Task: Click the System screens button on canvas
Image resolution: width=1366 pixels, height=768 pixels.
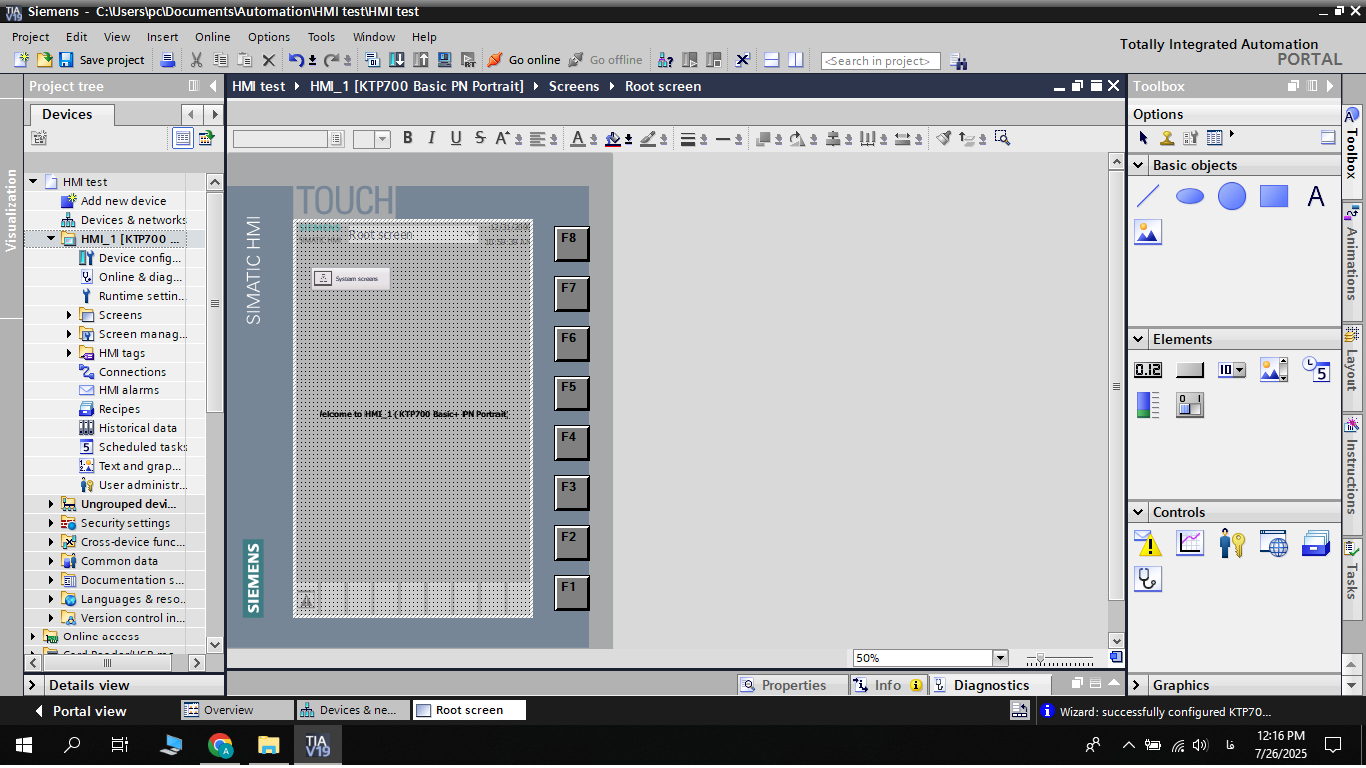Action: (350, 278)
